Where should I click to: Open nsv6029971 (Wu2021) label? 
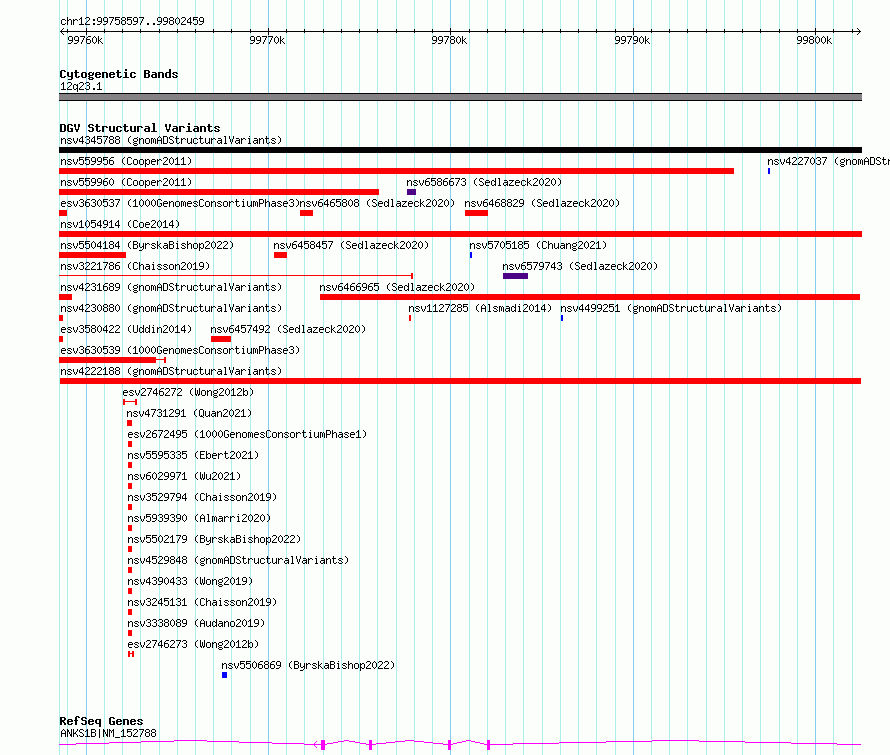pos(184,476)
